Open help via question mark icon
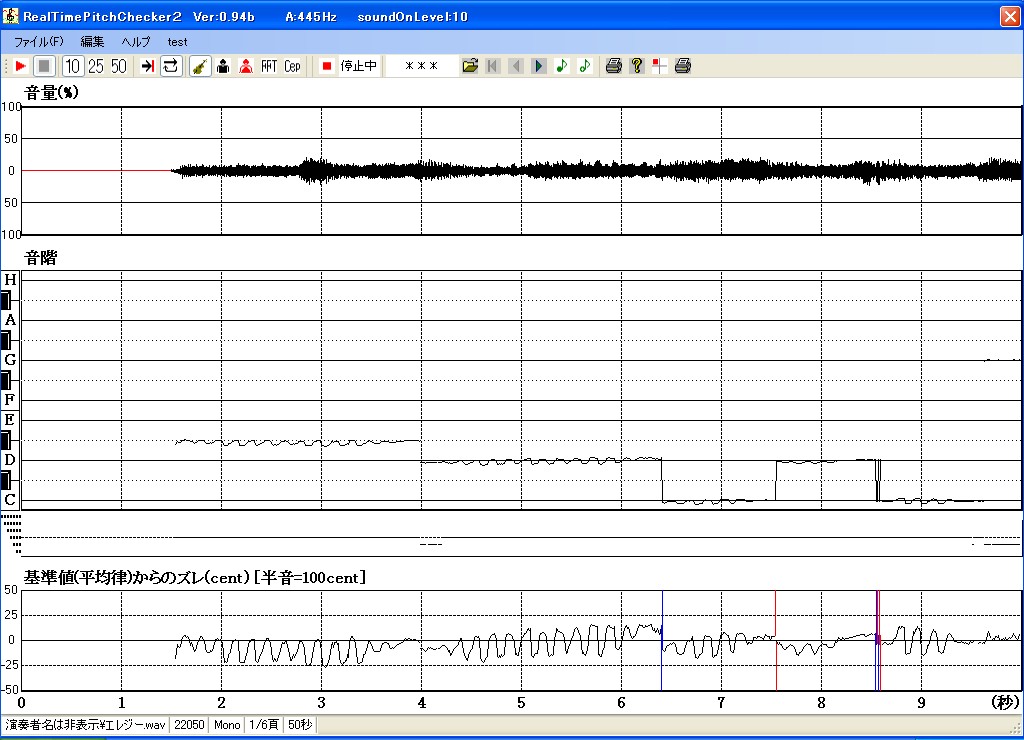 click(637, 66)
